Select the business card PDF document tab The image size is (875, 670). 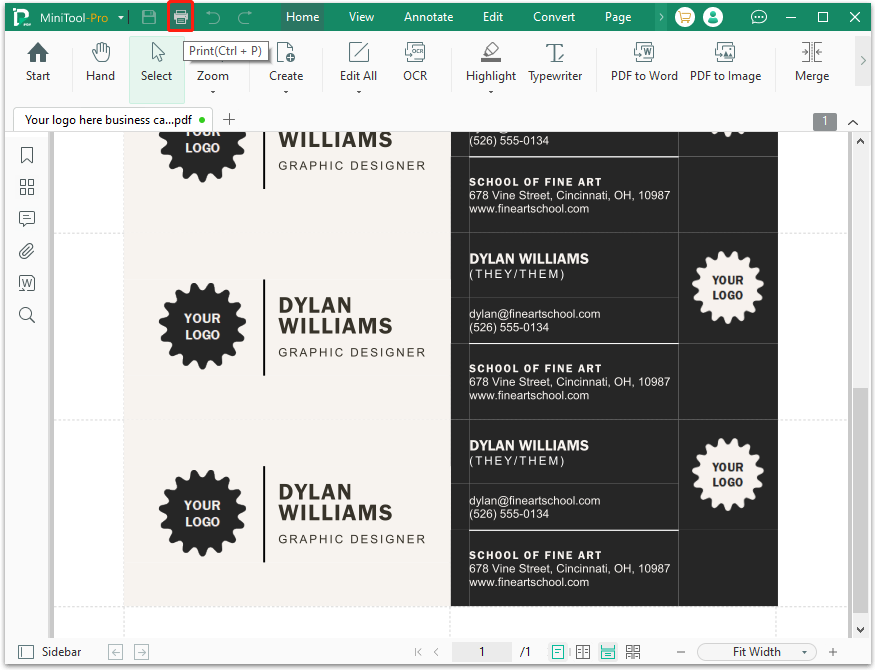pos(112,119)
